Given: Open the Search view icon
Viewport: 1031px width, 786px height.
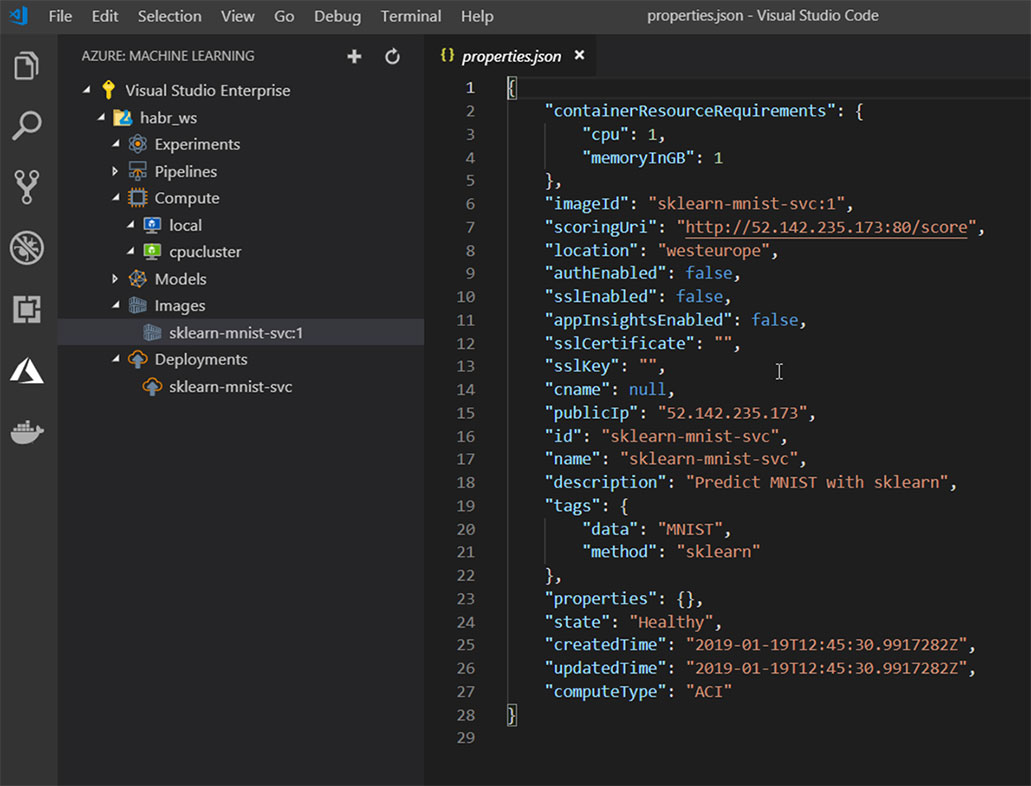Looking at the screenshot, I should [27, 127].
